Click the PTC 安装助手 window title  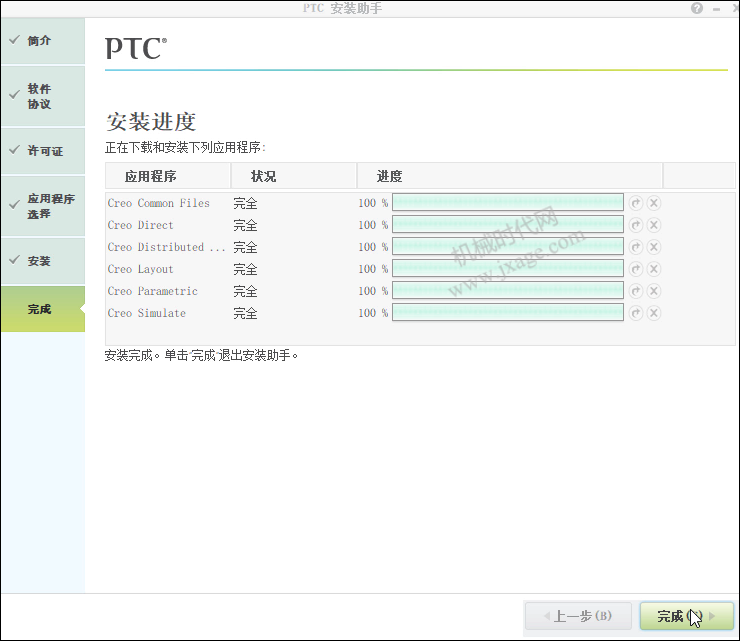tap(343, 8)
